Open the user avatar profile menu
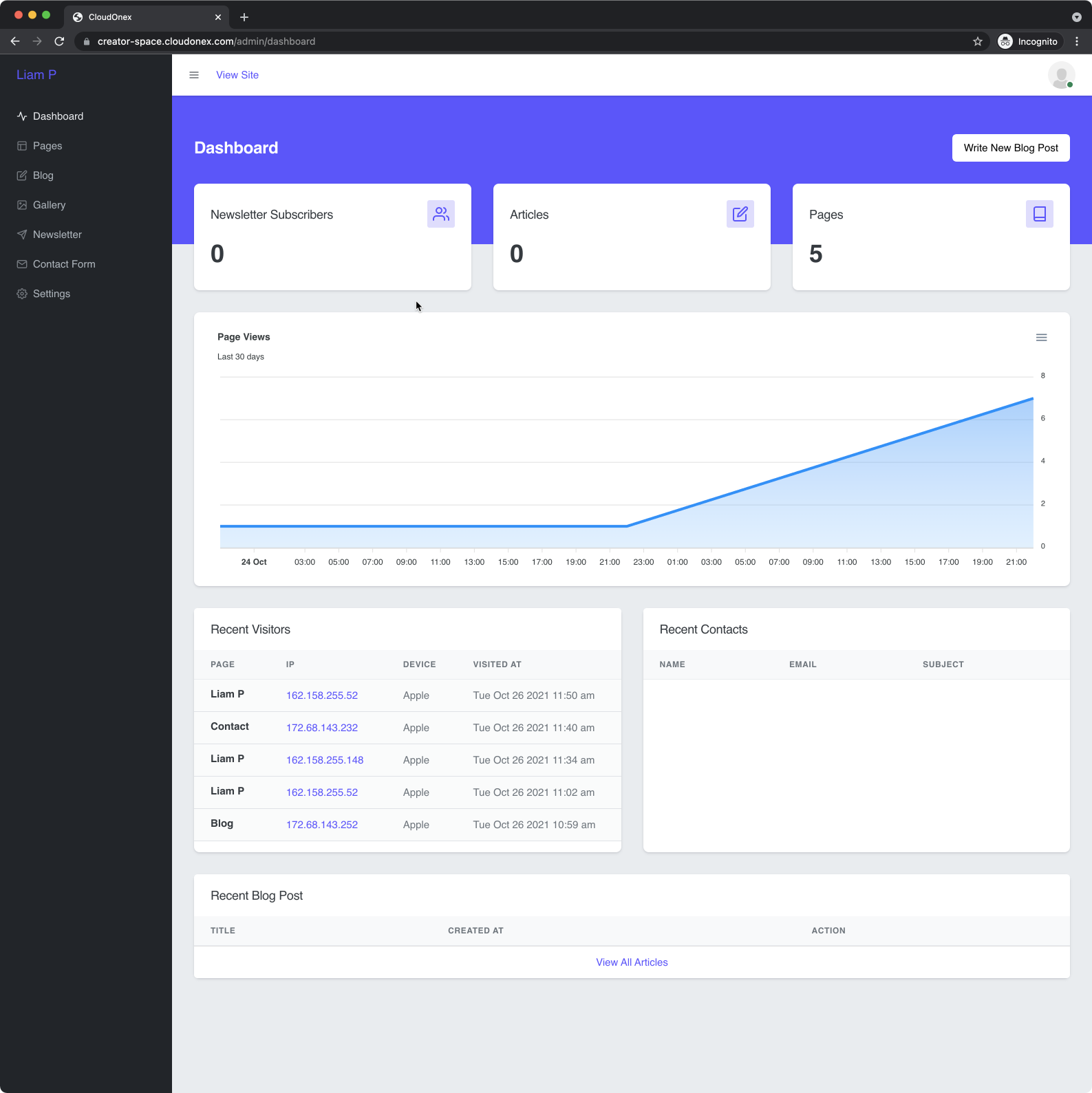This screenshot has width=1092, height=1093. tap(1061, 75)
